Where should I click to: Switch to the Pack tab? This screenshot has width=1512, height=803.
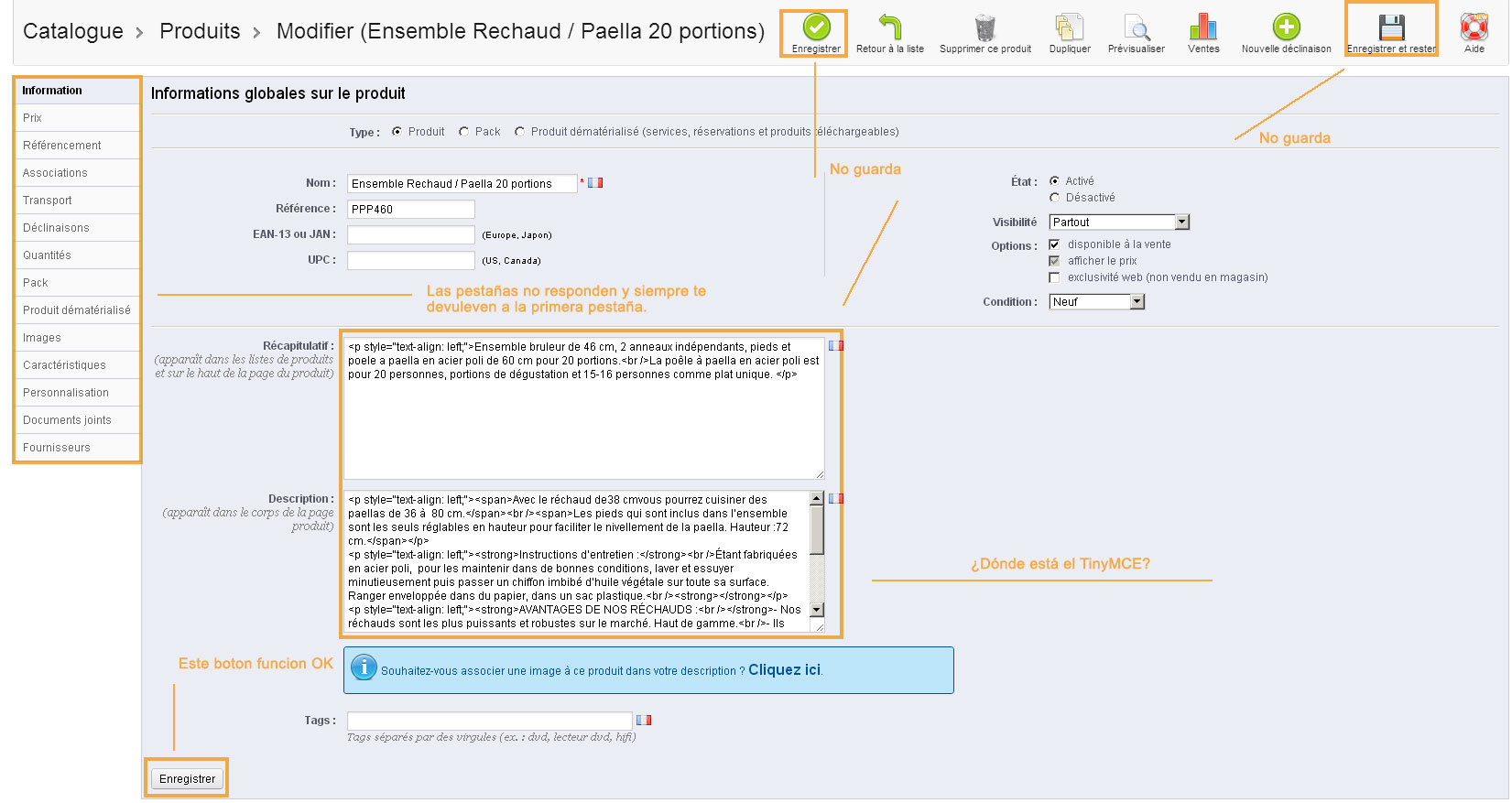77,283
